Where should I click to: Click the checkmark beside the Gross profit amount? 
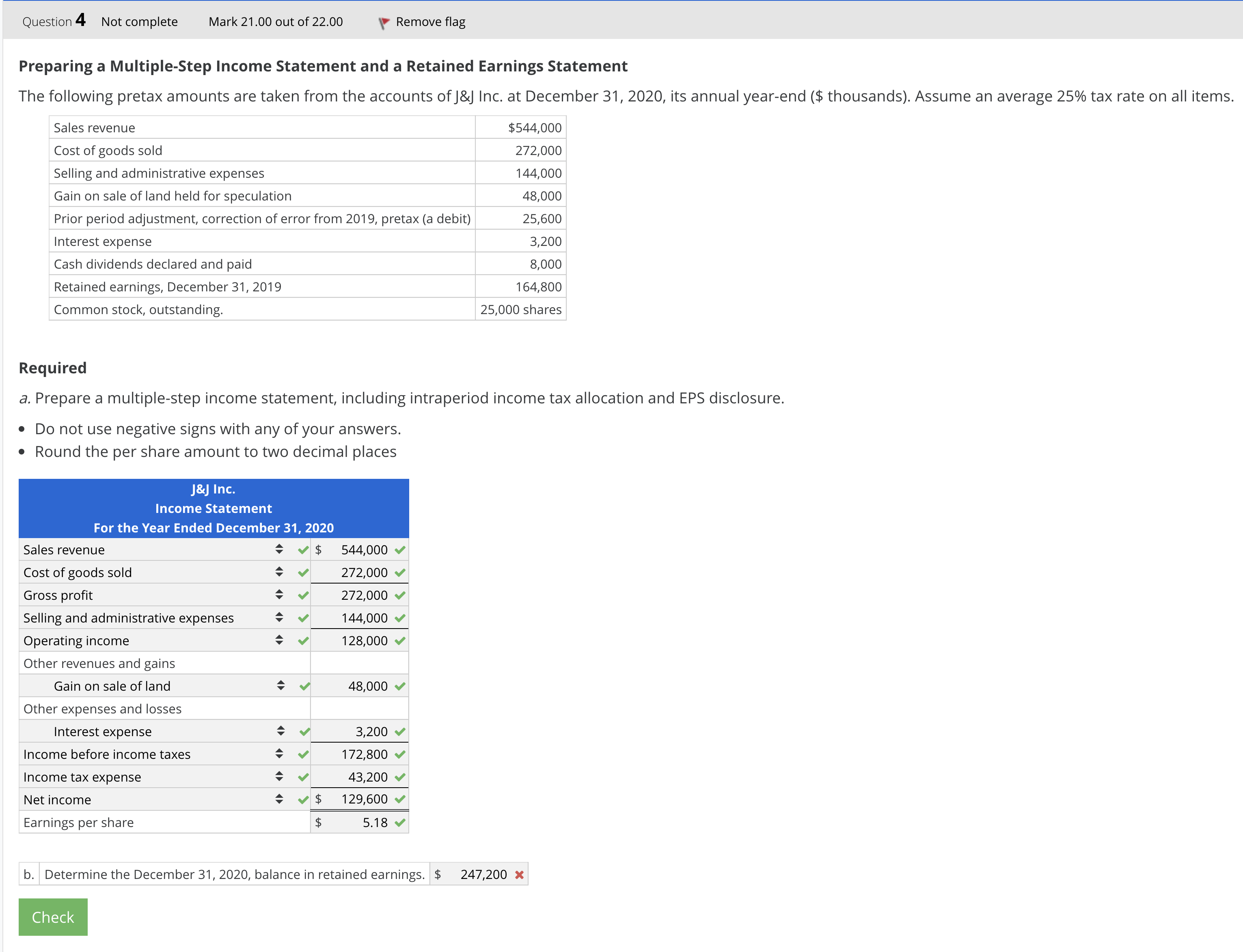(x=401, y=595)
